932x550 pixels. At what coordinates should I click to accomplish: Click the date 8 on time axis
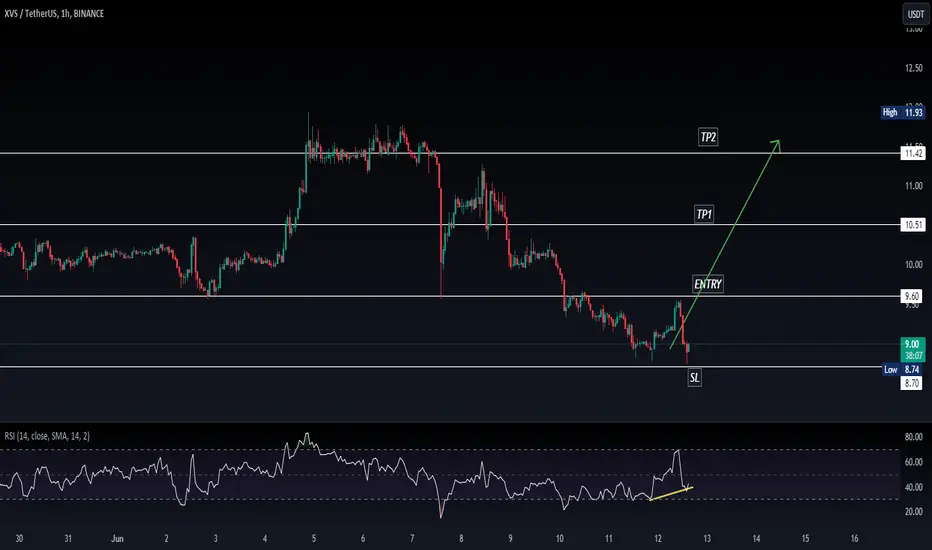pos(461,539)
